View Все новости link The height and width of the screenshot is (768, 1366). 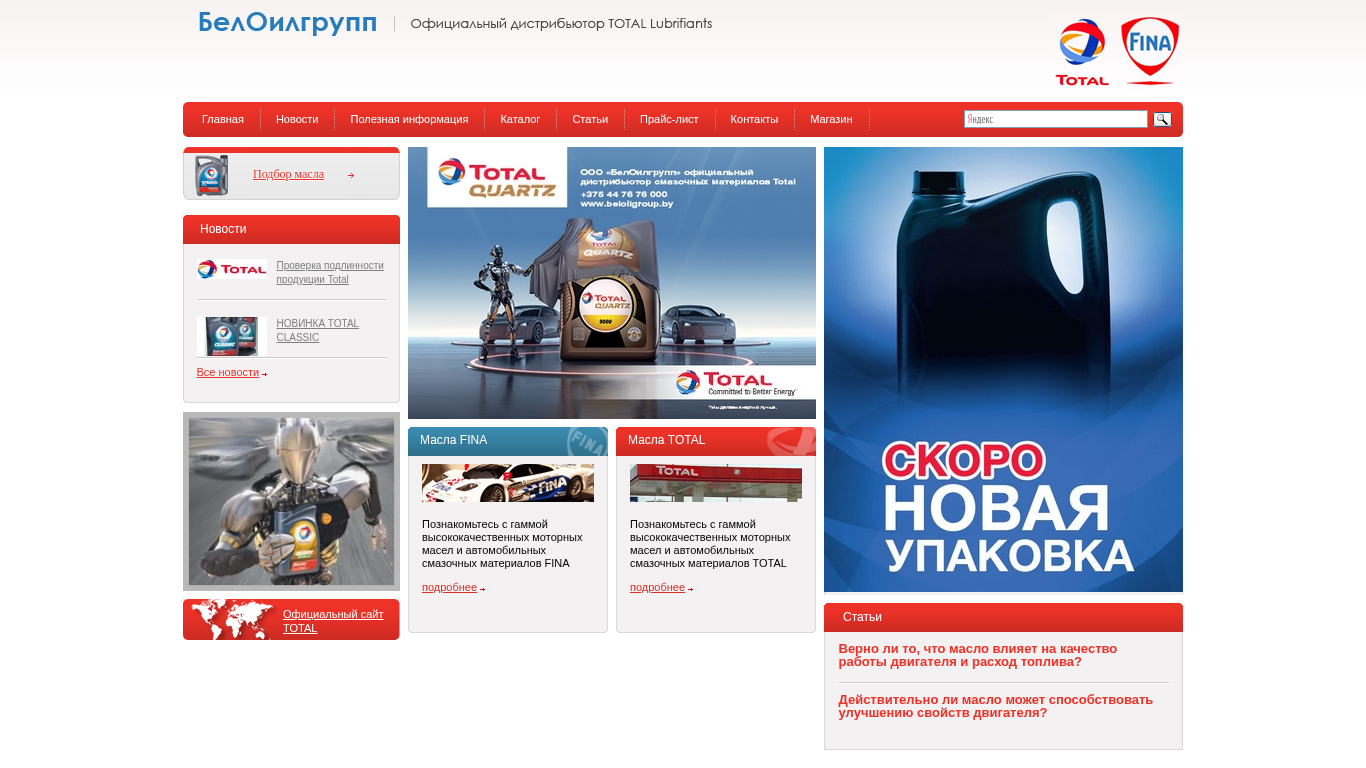tap(228, 372)
